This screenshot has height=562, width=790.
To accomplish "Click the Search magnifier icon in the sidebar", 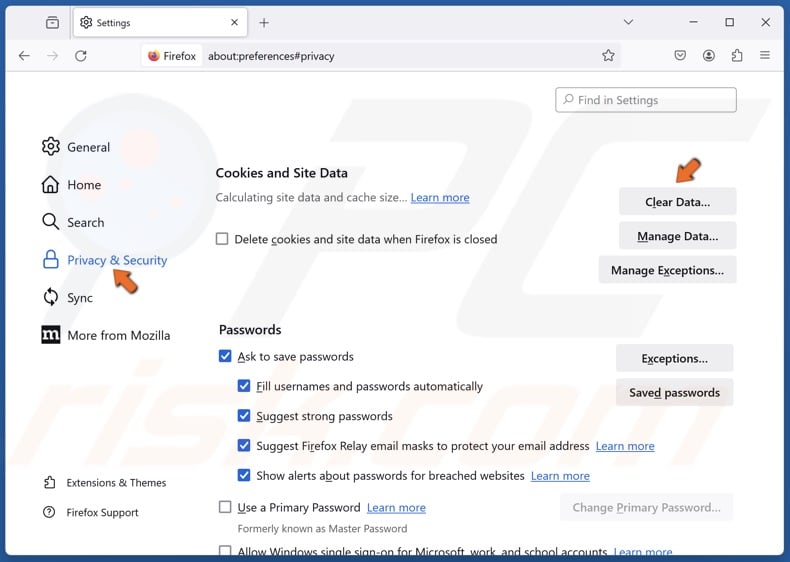I will coord(50,222).
